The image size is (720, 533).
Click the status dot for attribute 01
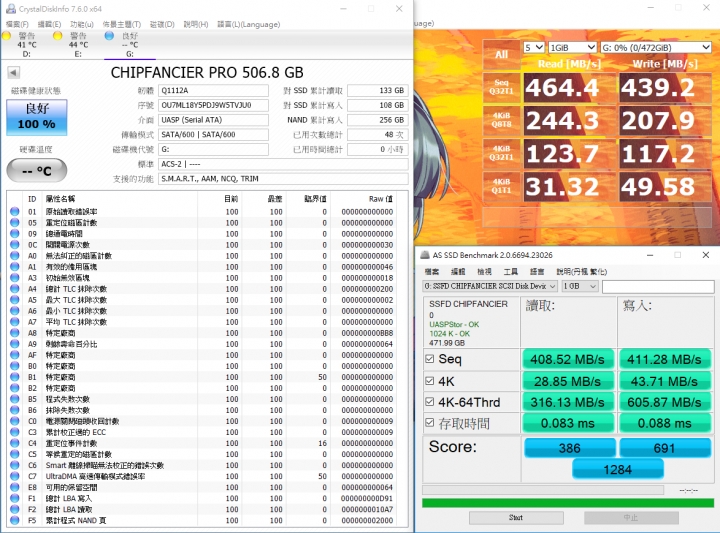pyautogui.click(x=15, y=212)
